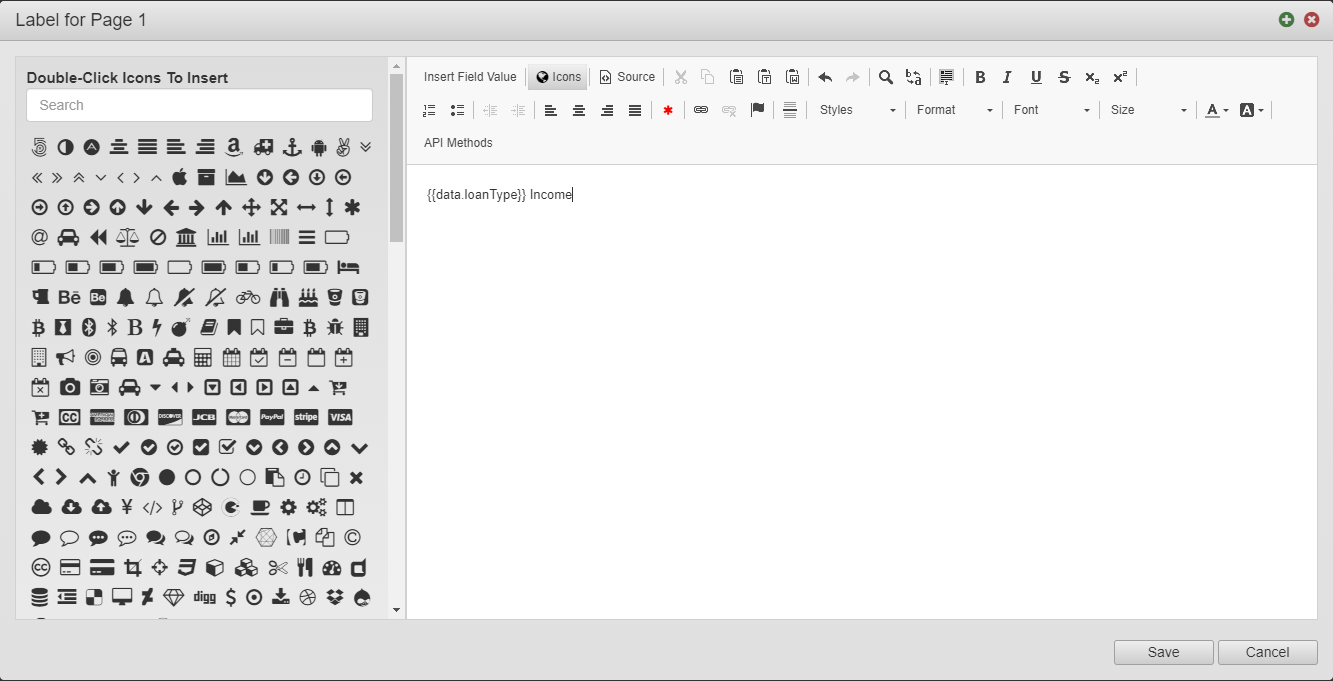
Task: Toggle italic formatting
Action: pos(1007,77)
